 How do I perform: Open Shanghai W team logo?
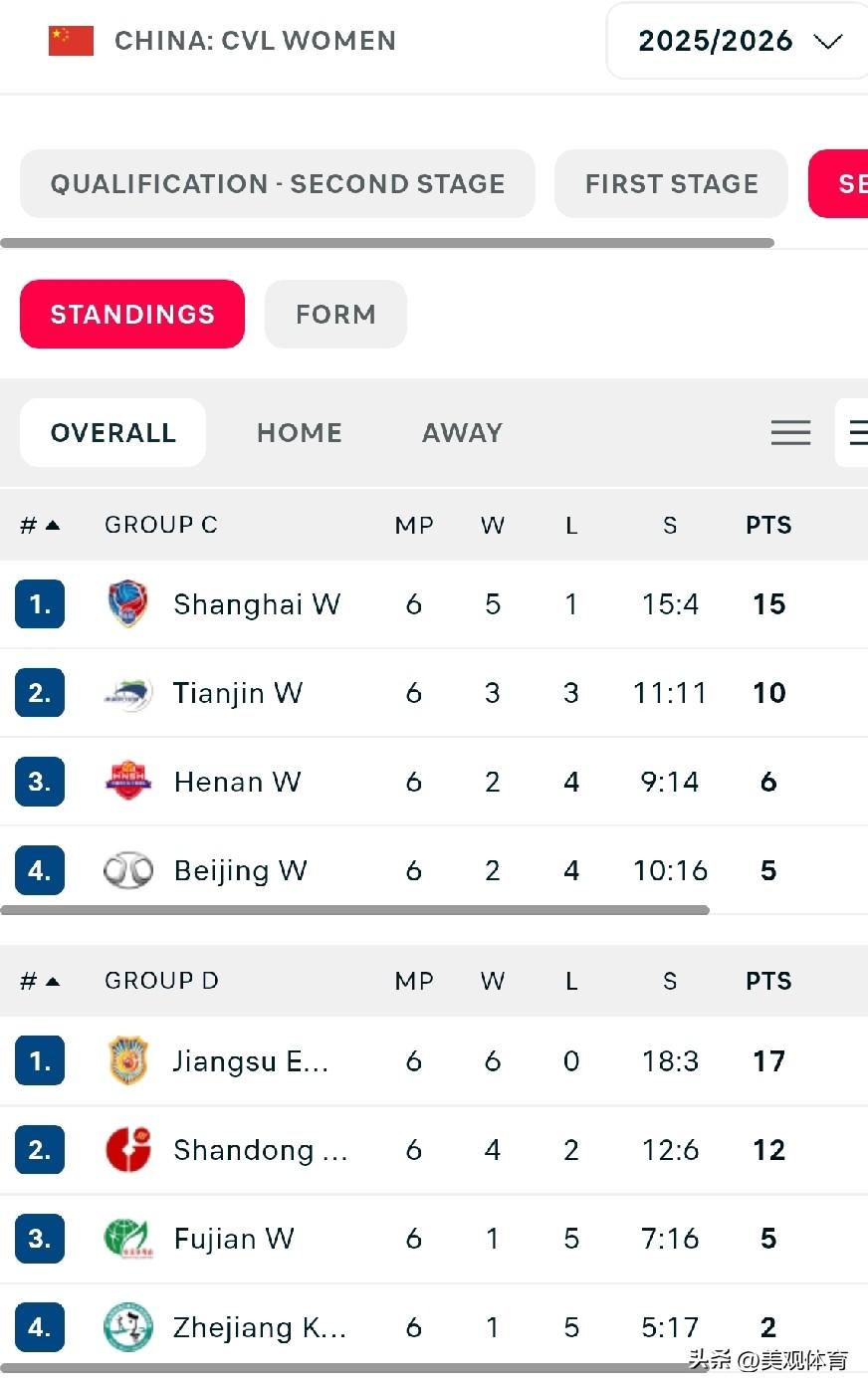(x=128, y=604)
